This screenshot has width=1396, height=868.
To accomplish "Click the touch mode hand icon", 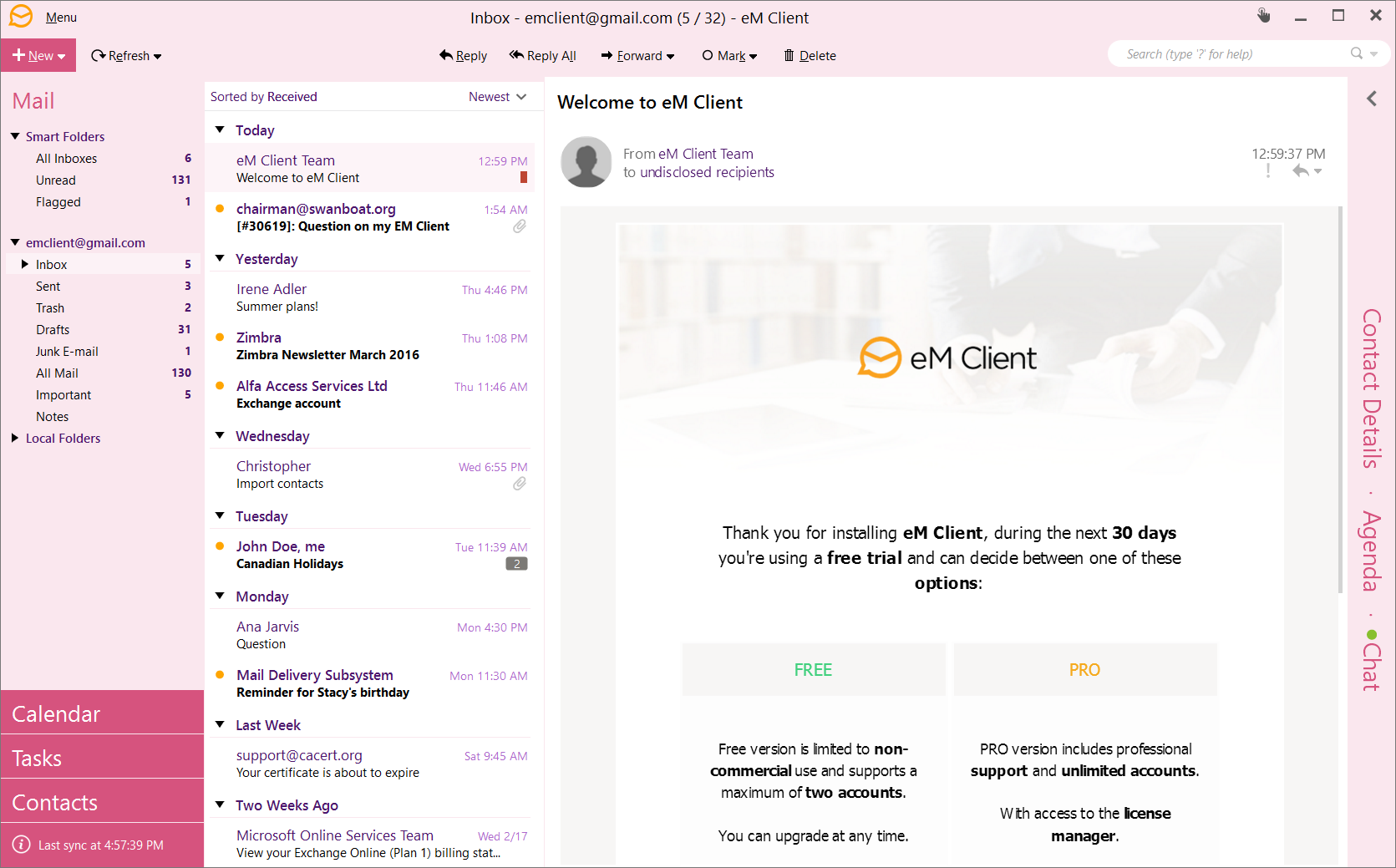I will click(1263, 16).
